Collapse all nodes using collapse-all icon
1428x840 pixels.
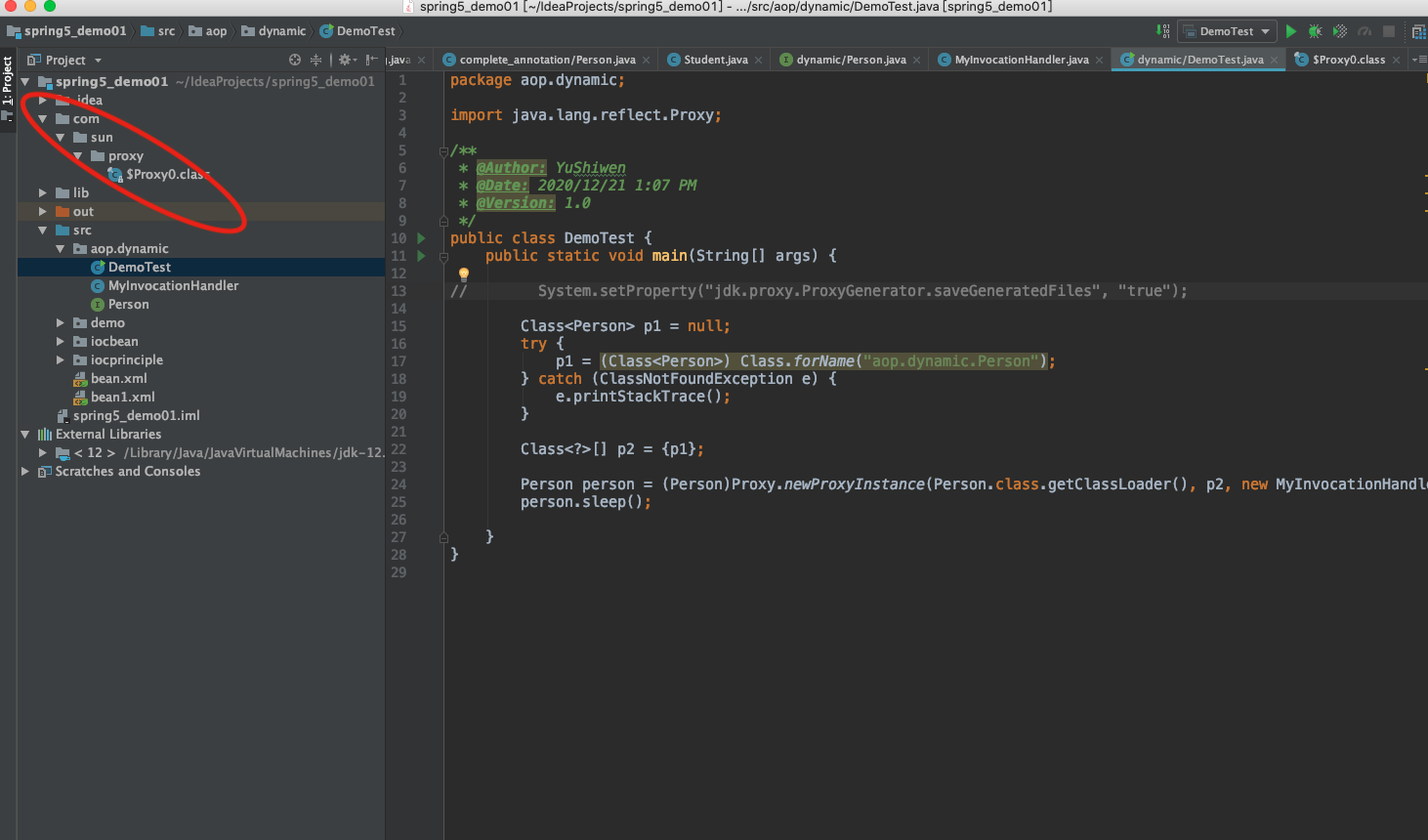point(315,60)
